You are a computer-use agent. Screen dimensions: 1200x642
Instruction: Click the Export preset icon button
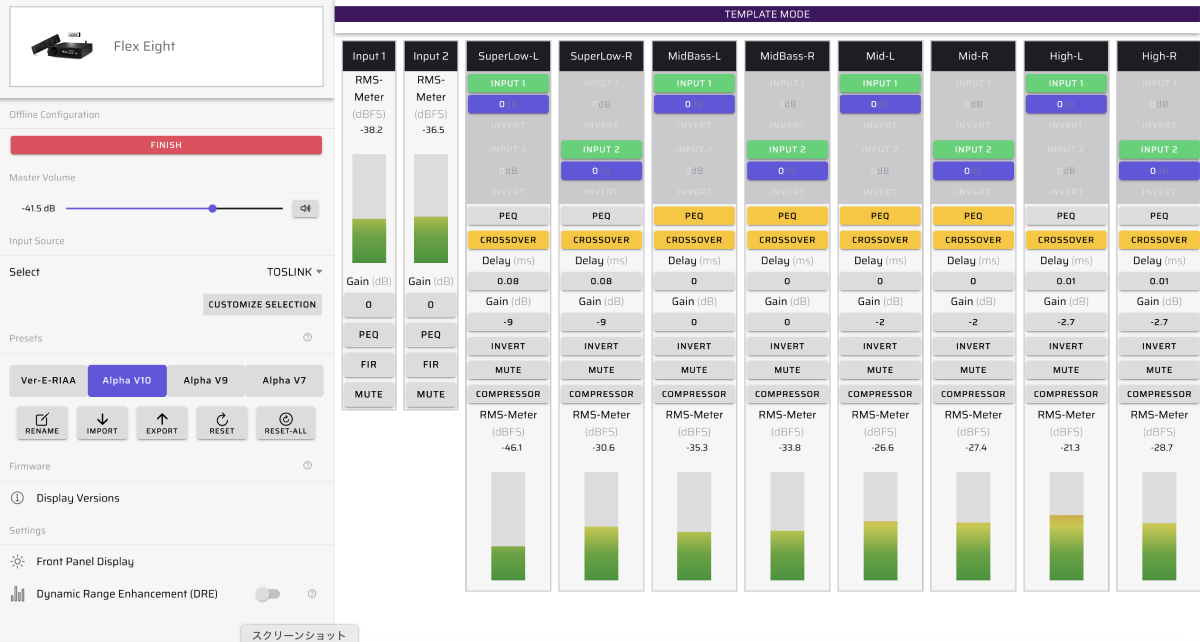click(x=162, y=423)
